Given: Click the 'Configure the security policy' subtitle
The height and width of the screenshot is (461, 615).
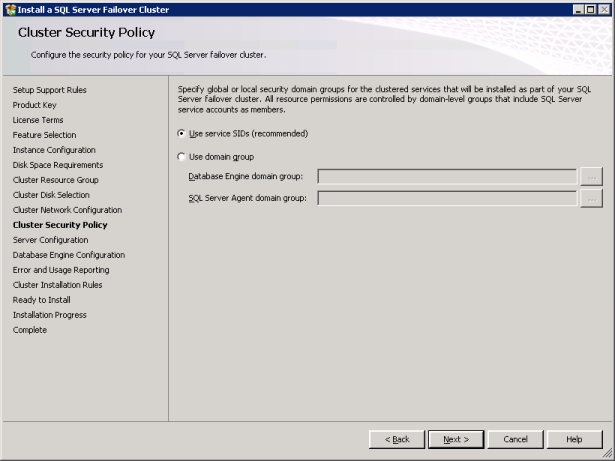Looking at the screenshot, I should pyautogui.click(x=148, y=55).
